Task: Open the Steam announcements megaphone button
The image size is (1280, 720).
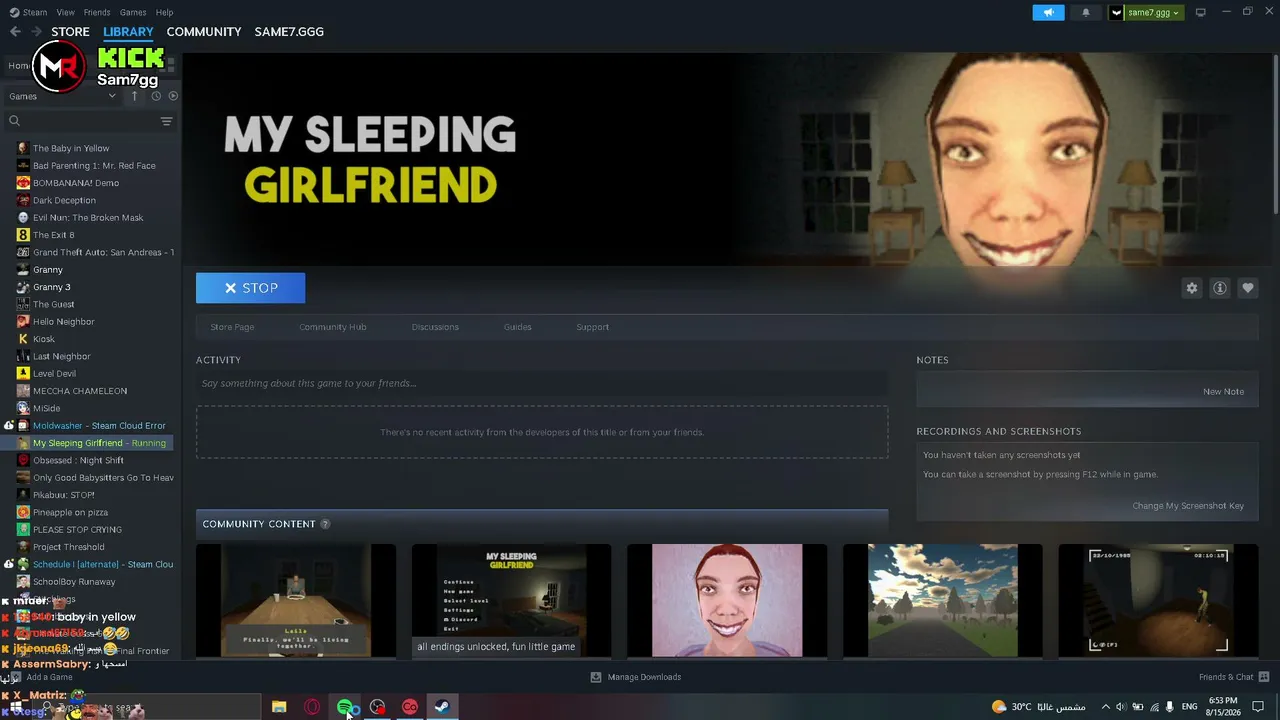Action: click(x=1048, y=13)
